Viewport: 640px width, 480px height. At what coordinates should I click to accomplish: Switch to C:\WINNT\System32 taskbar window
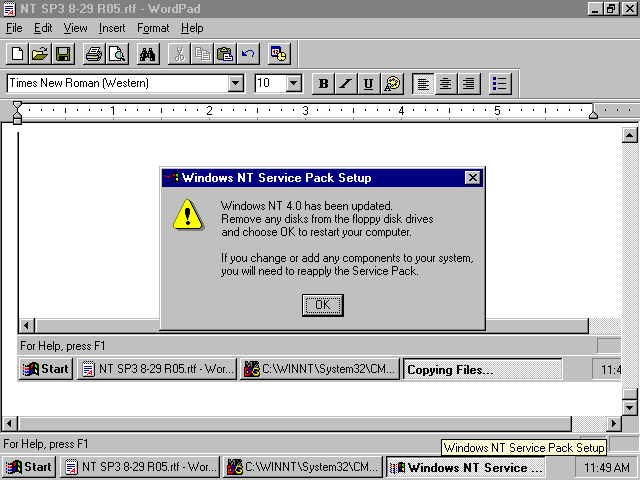pos(302,467)
